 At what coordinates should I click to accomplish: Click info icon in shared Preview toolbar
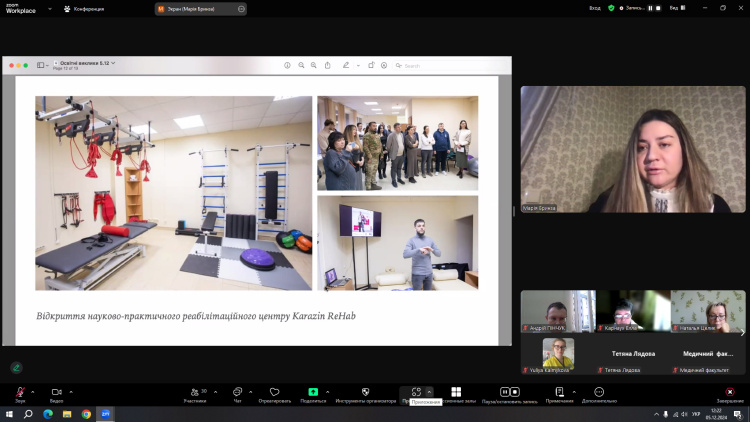287,66
